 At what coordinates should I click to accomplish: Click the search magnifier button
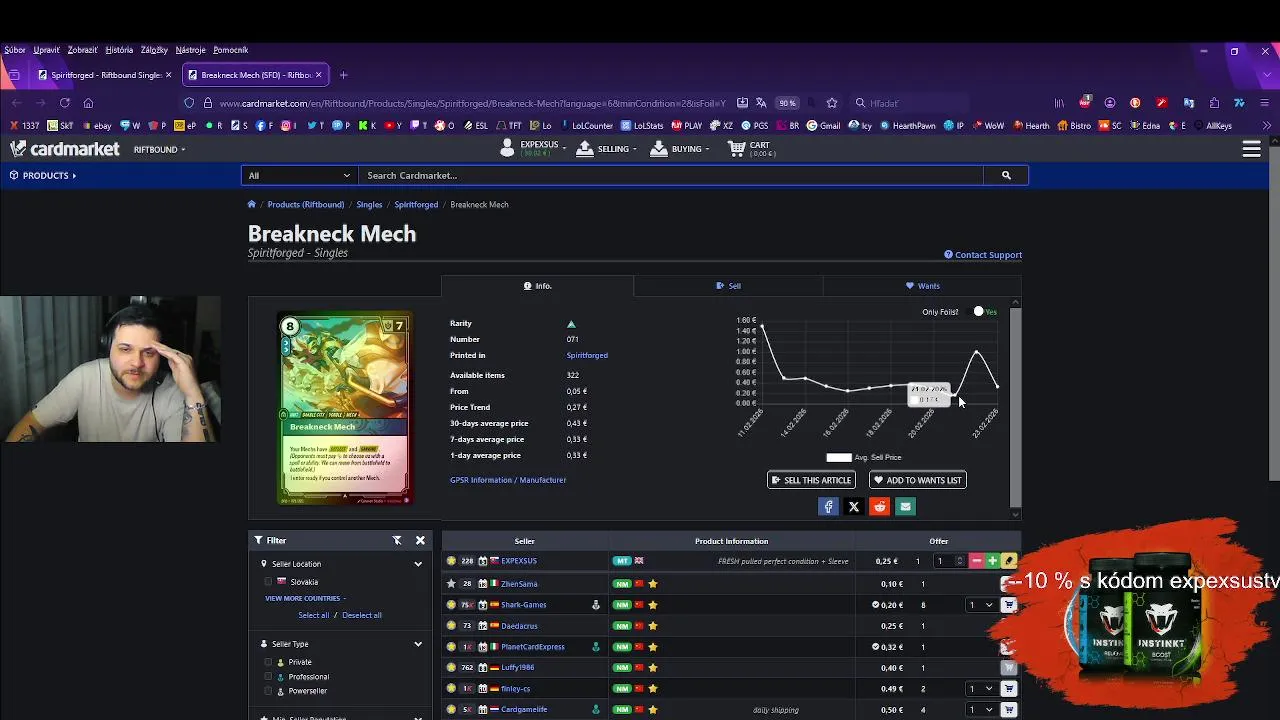[1006, 175]
